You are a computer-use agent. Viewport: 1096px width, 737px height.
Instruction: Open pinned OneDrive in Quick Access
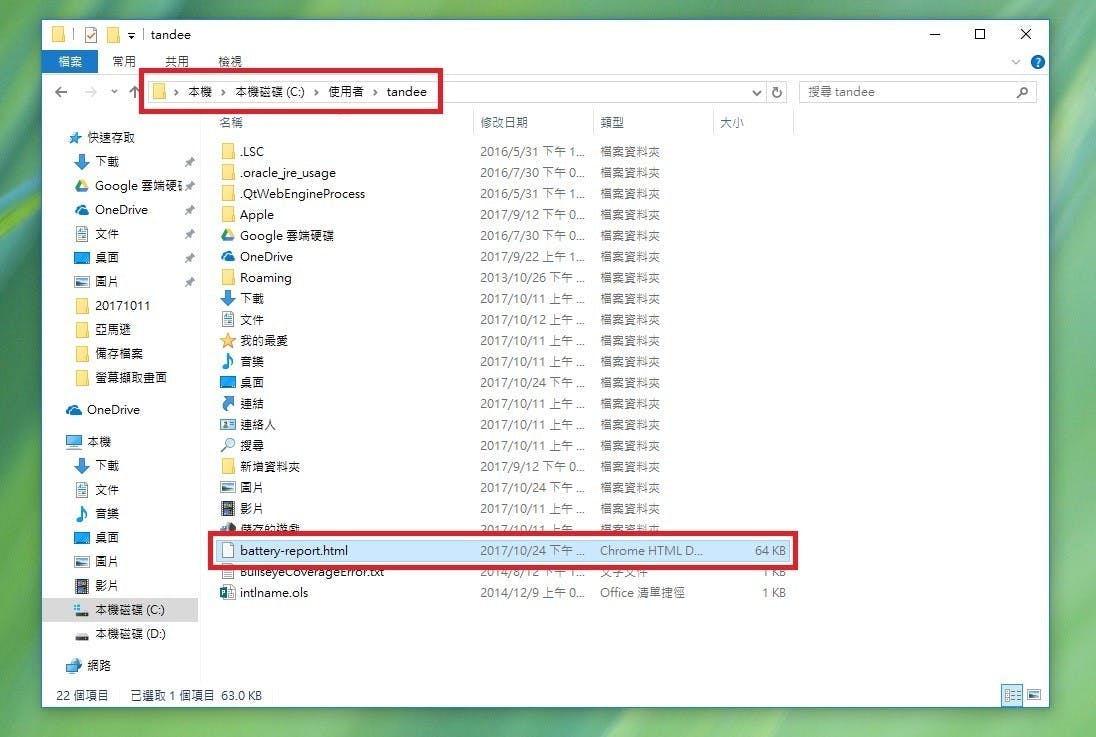[121, 210]
